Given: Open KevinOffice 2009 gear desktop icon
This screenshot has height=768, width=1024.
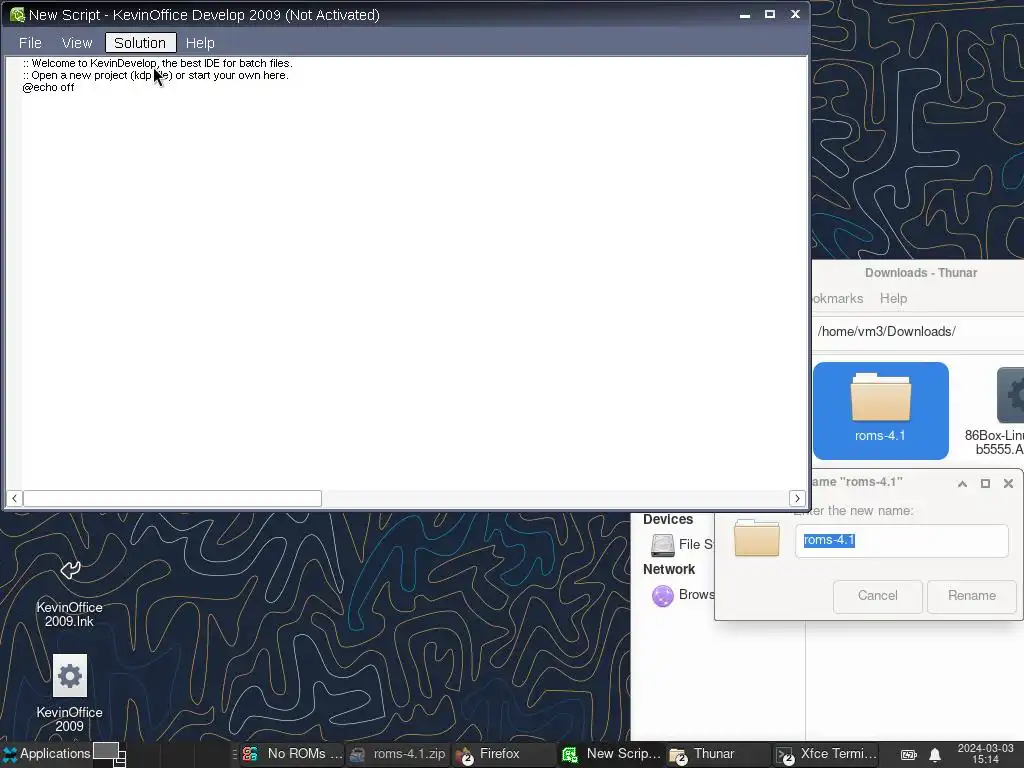Looking at the screenshot, I should click(69, 694).
